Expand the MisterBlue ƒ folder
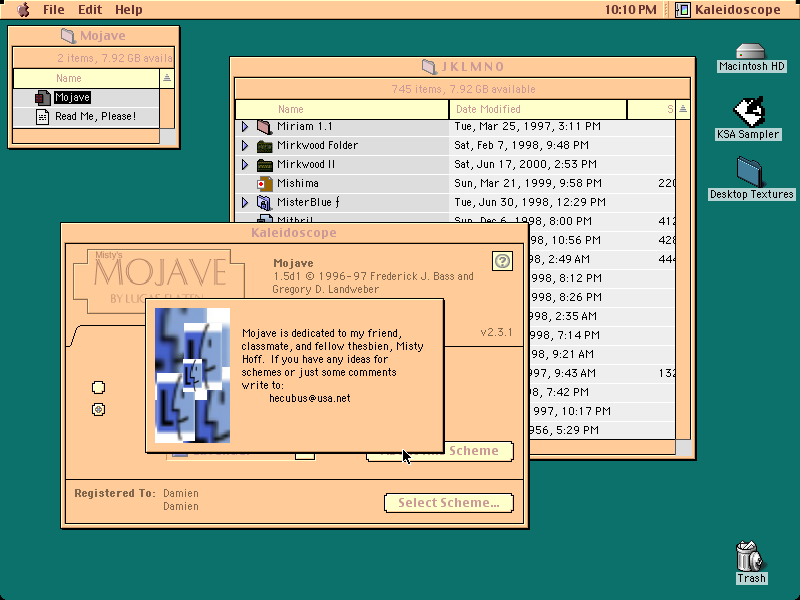The image size is (800, 600). pos(245,203)
